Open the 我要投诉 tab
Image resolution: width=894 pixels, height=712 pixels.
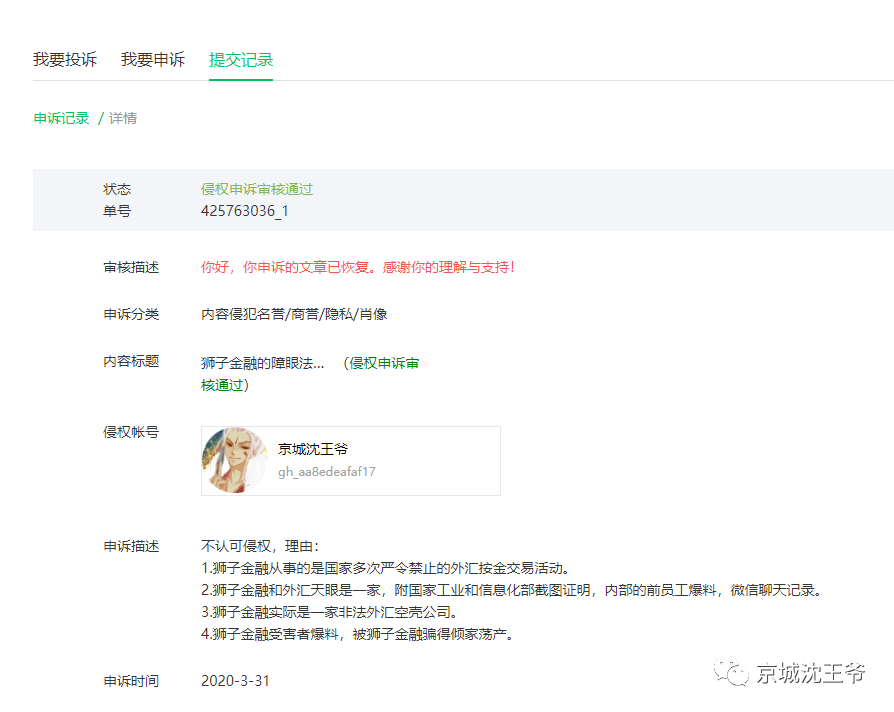pos(65,59)
